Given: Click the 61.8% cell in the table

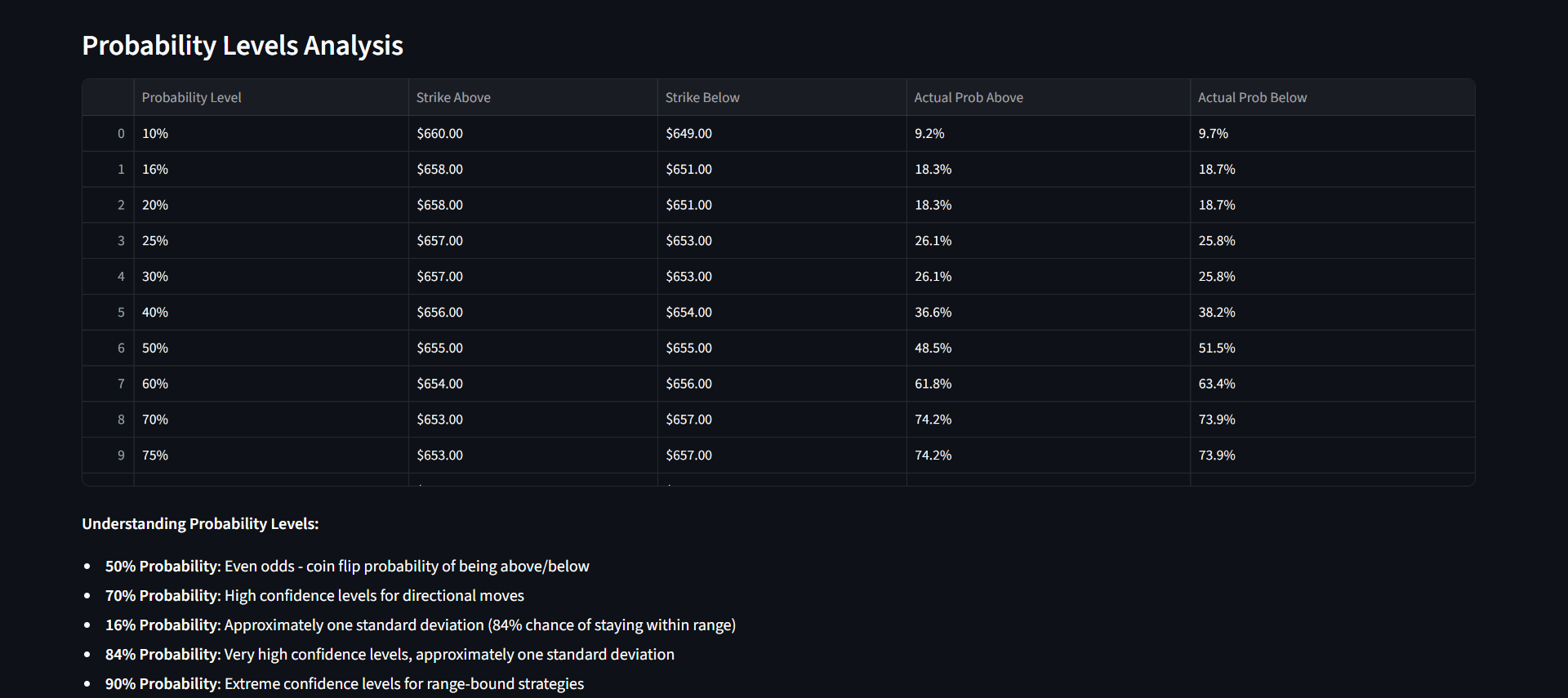Looking at the screenshot, I should (x=933, y=384).
